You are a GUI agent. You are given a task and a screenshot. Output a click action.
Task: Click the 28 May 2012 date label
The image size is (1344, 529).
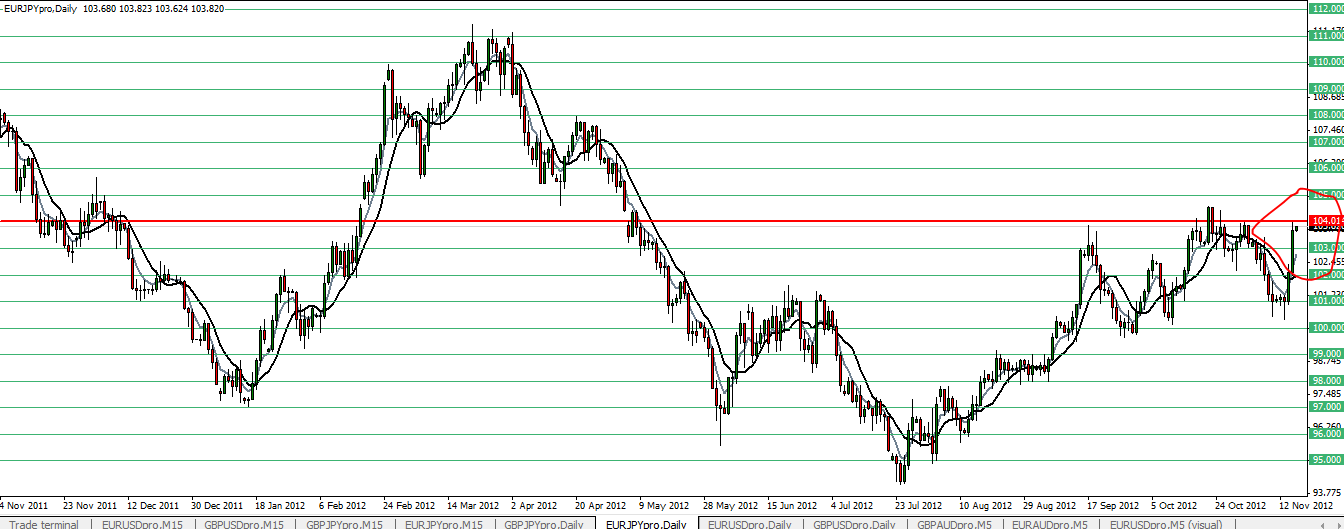click(730, 505)
